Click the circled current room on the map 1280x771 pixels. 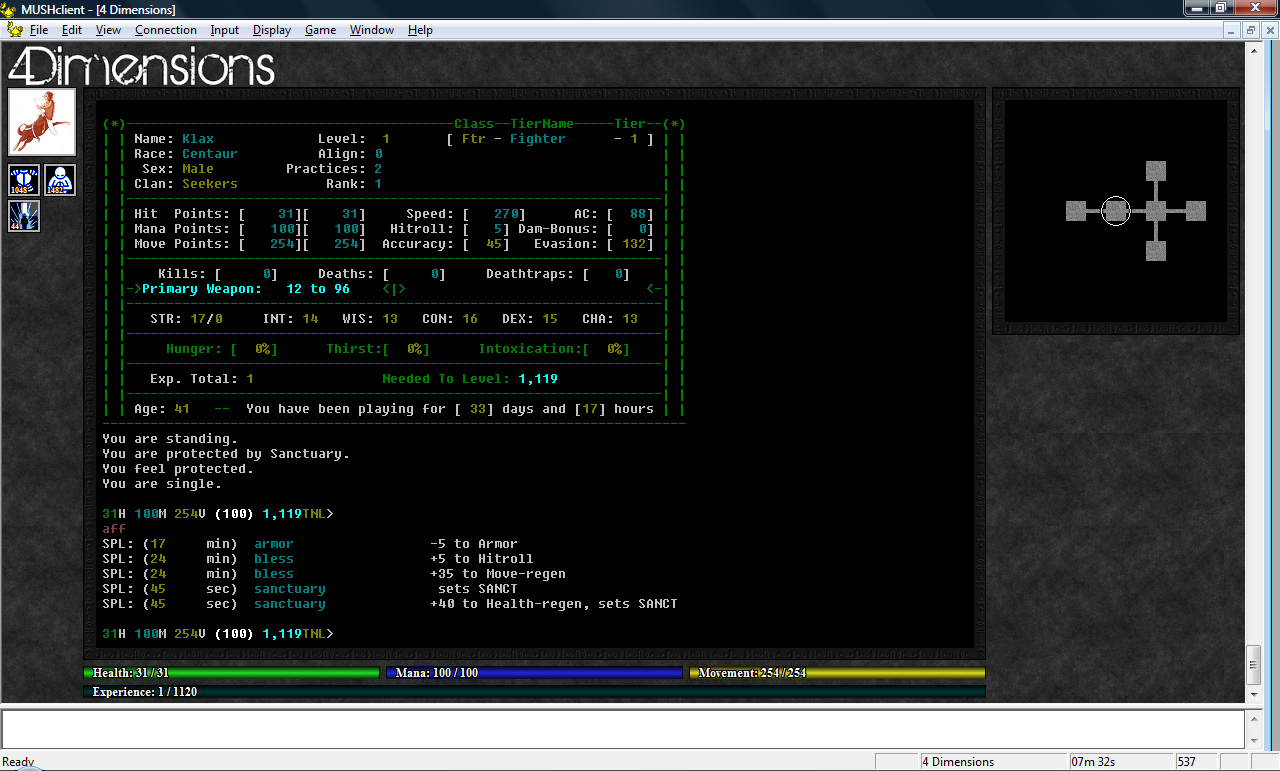coord(1116,211)
